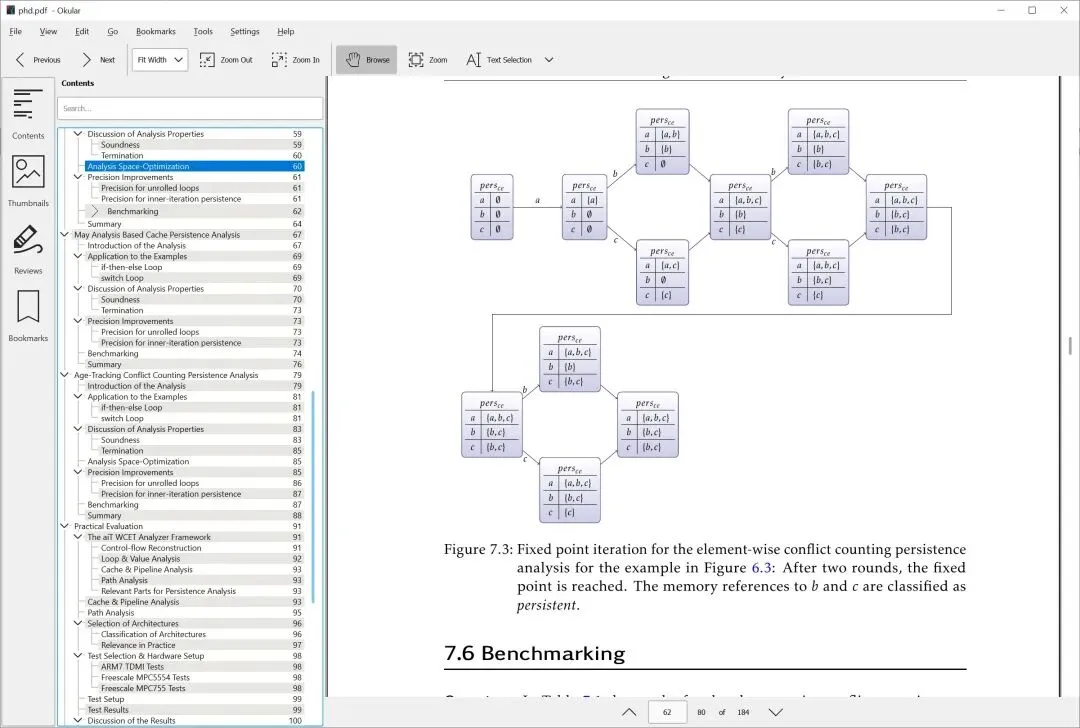1080x728 pixels.
Task: Collapse Selection of Architectures node
Action: coord(78,623)
